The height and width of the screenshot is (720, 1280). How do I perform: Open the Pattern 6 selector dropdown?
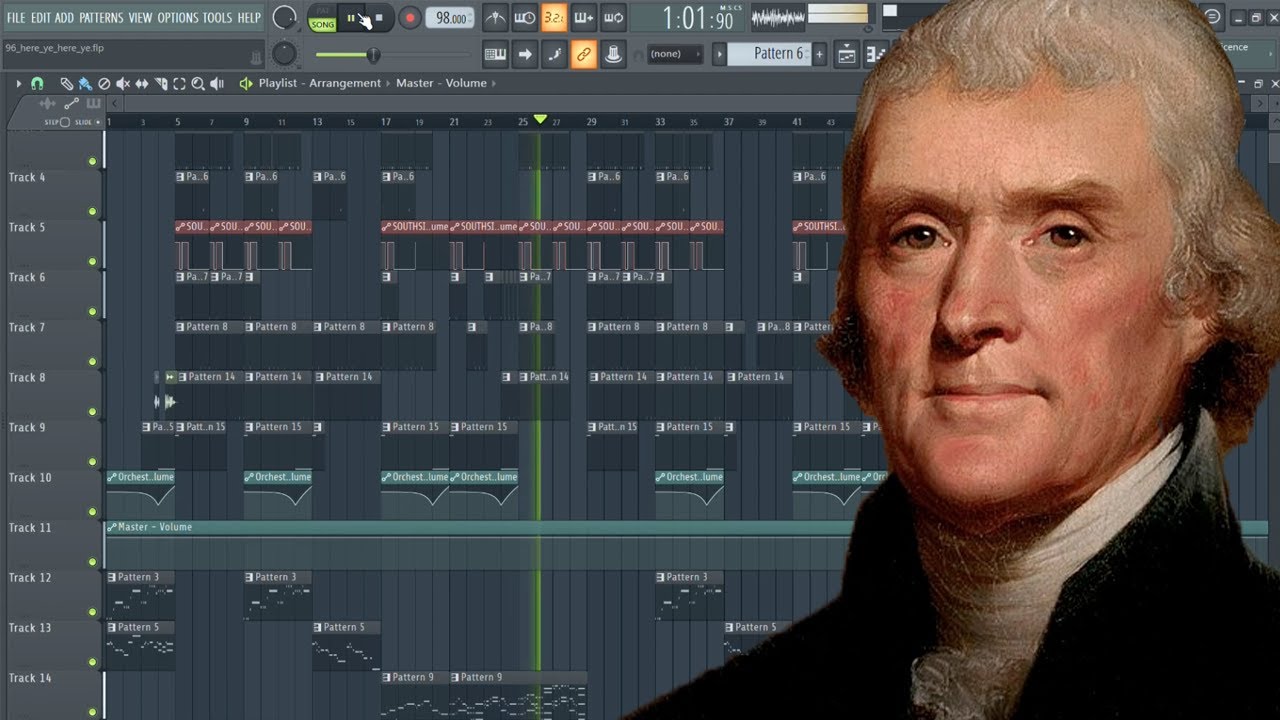(x=769, y=54)
